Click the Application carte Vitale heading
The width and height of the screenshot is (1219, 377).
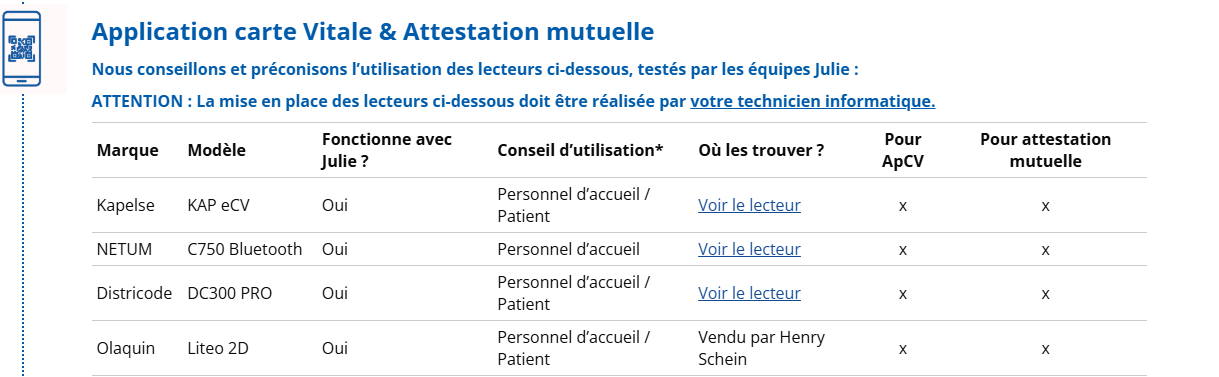(373, 32)
